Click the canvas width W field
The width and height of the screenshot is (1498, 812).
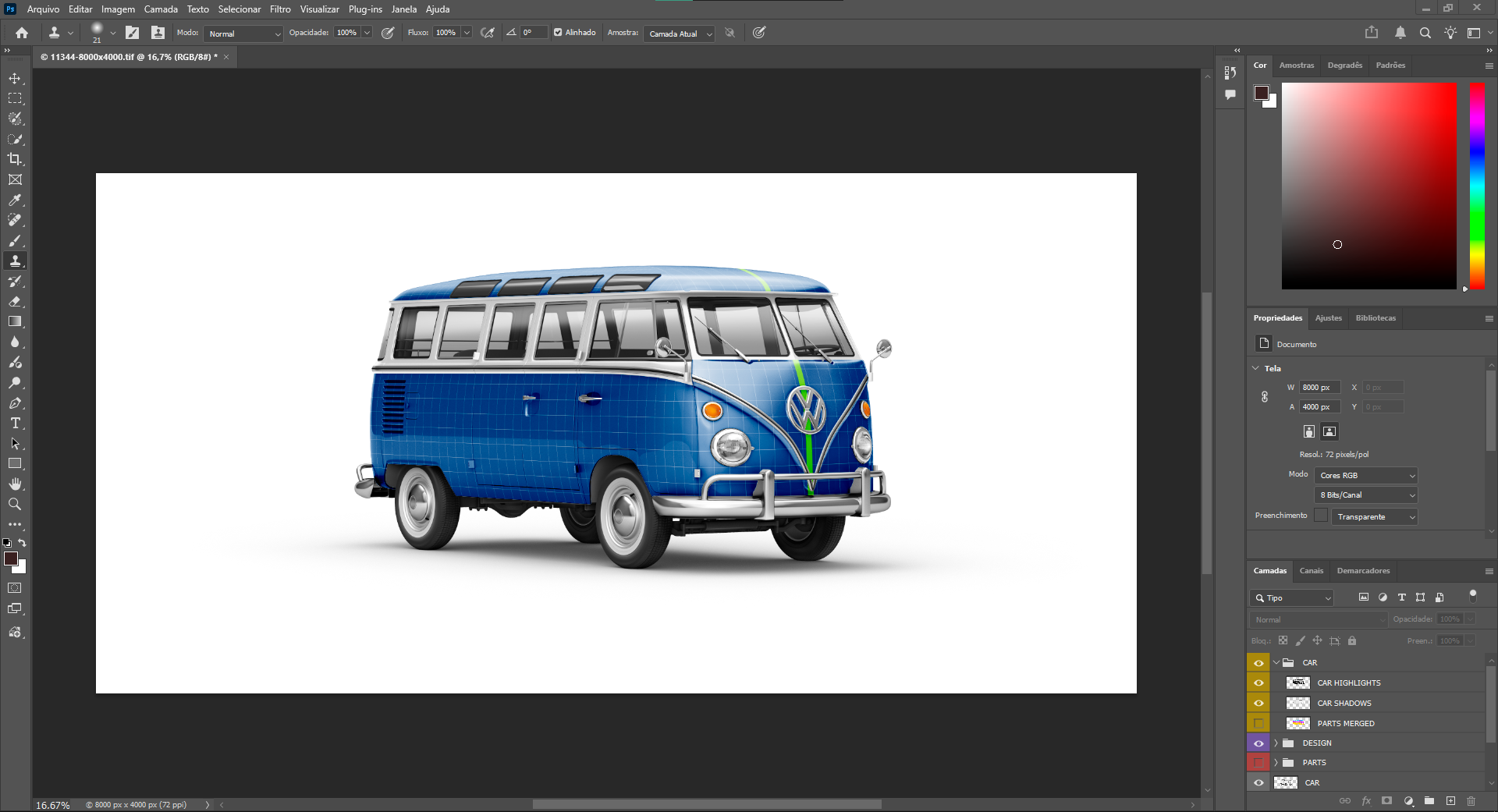(x=1319, y=388)
